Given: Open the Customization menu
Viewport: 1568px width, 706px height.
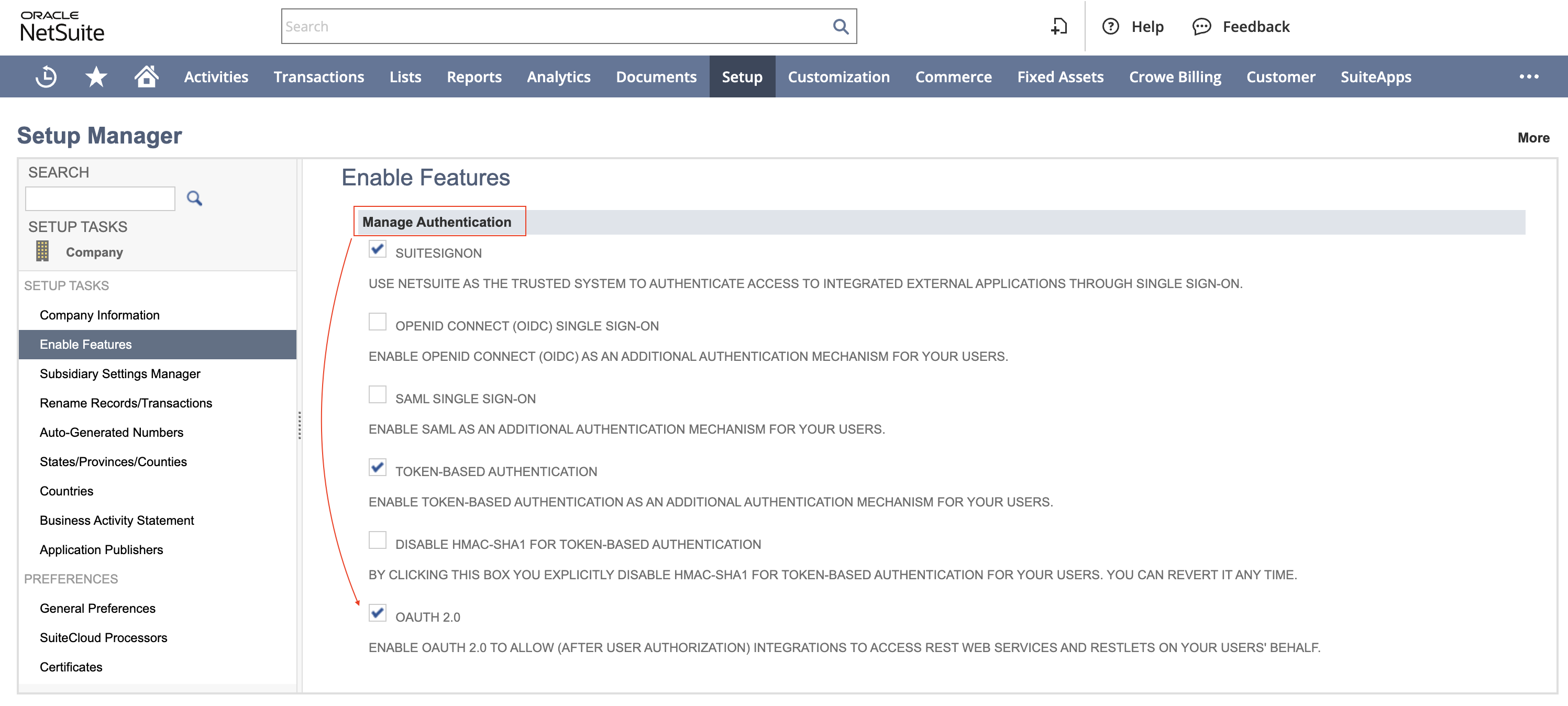Looking at the screenshot, I should [x=839, y=76].
